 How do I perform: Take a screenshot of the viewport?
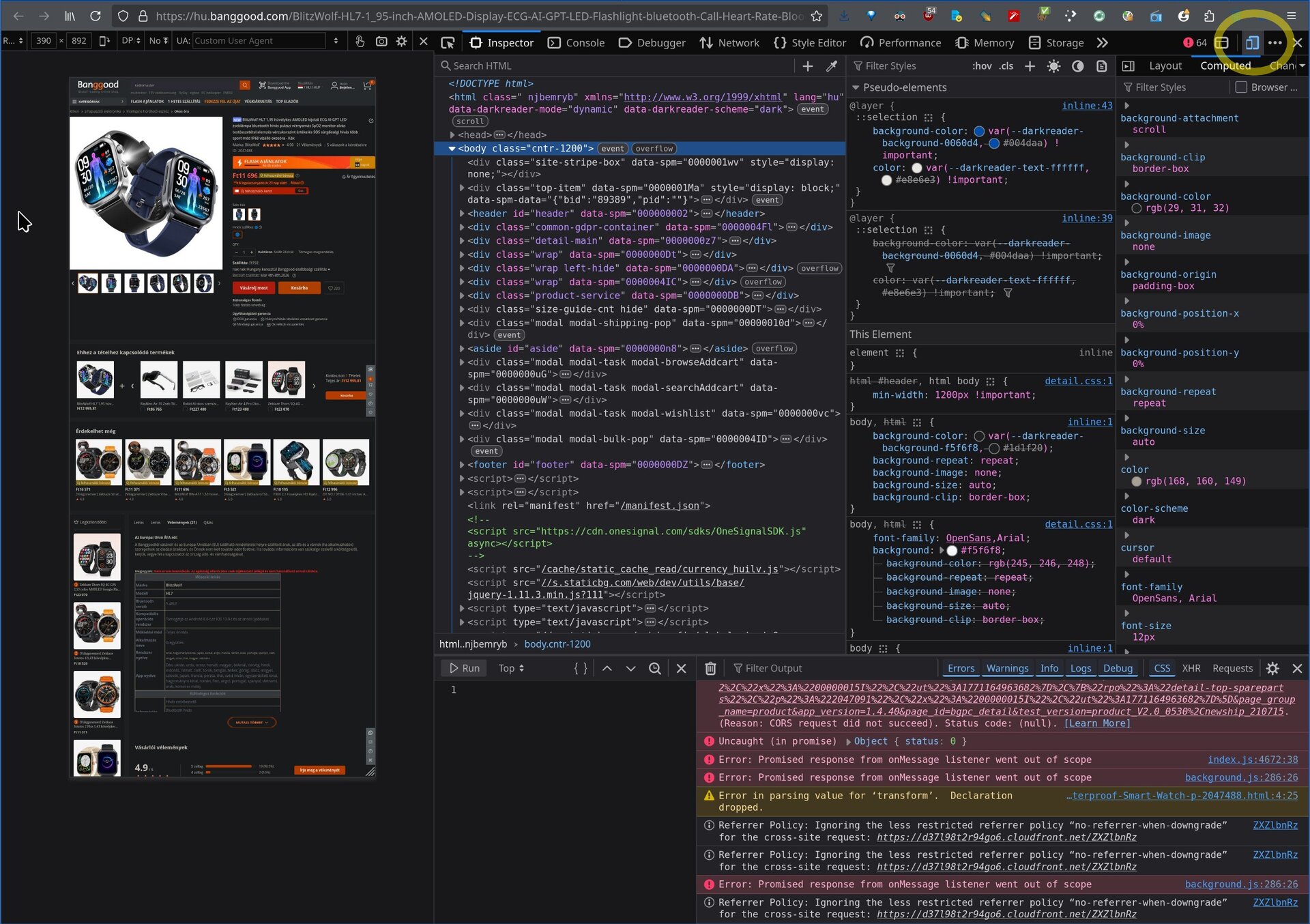point(381,41)
